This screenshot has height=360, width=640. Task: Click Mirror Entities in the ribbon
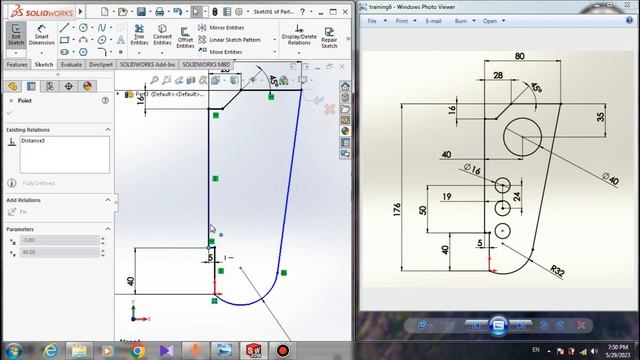tap(221, 28)
